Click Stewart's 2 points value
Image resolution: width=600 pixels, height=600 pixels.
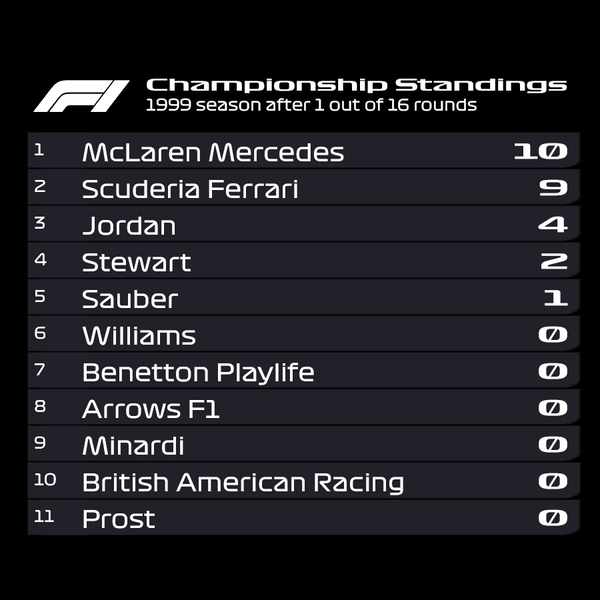click(x=553, y=262)
